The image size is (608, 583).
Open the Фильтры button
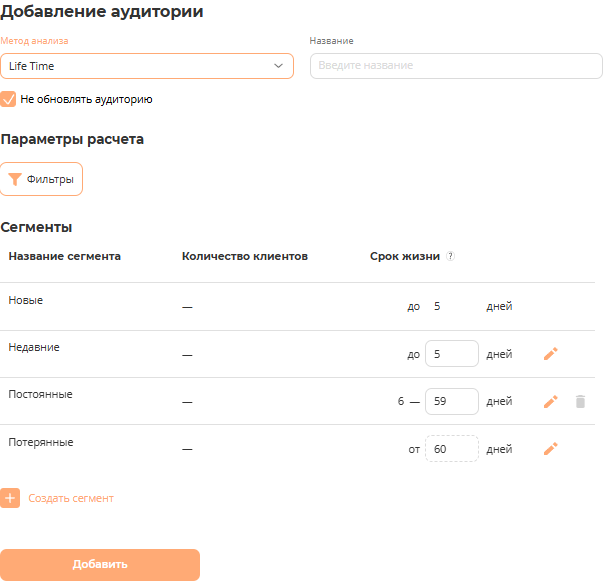[x=42, y=180]
